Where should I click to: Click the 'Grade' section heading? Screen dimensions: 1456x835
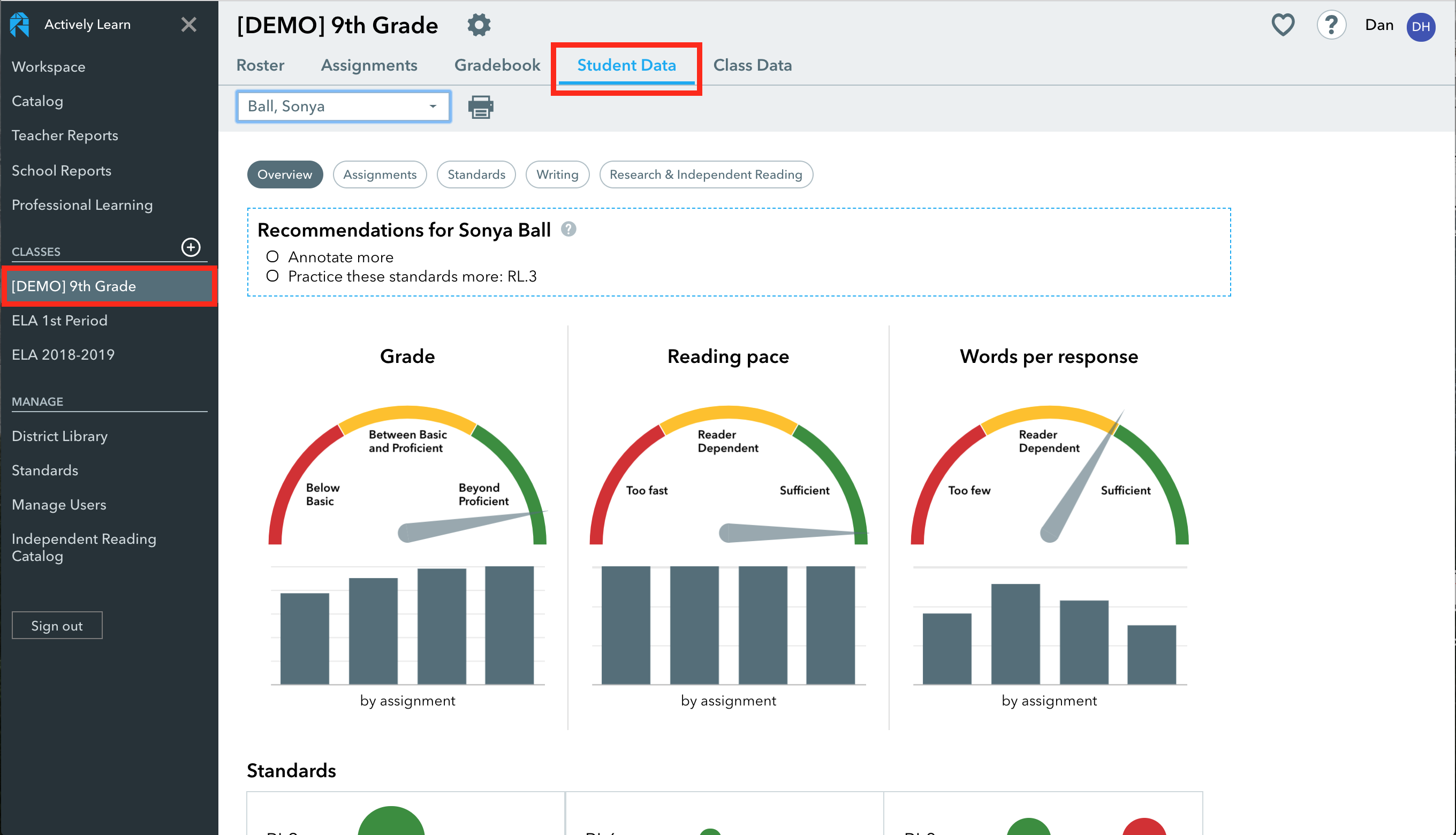pyautogui.click(x=407, y=356)
